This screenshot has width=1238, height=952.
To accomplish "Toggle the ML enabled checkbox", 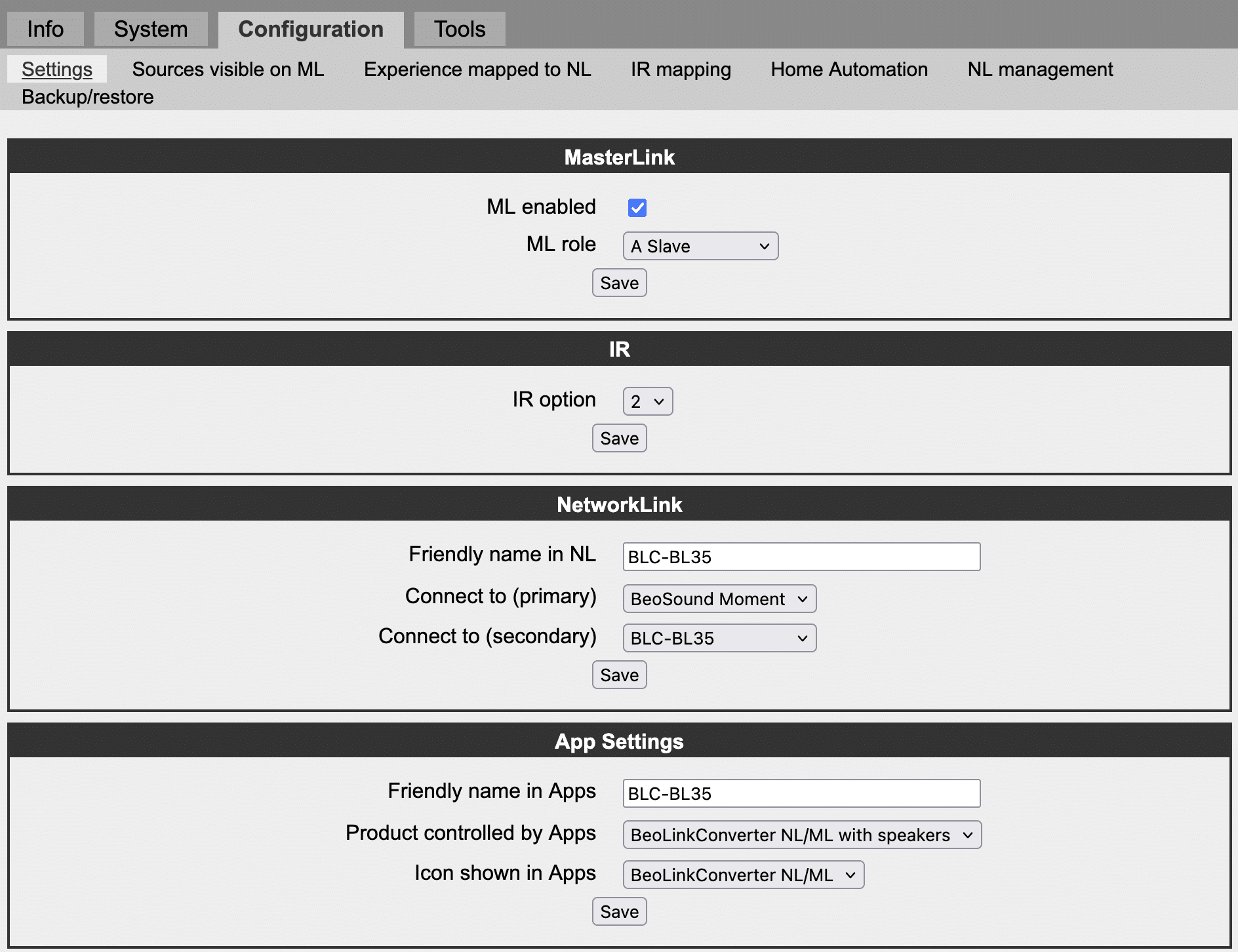I will [637, 208].
